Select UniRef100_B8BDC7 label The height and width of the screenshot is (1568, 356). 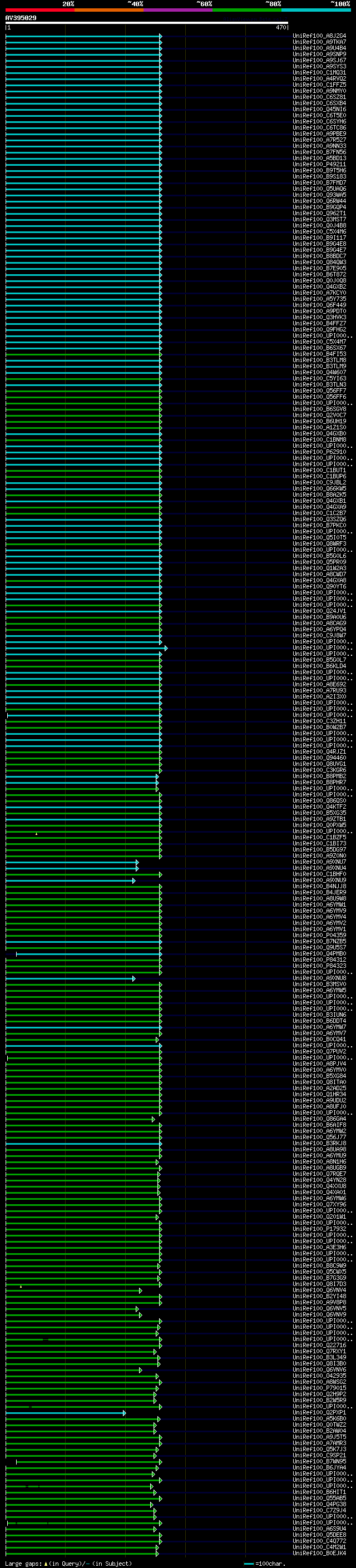click(x=319, y=256)
